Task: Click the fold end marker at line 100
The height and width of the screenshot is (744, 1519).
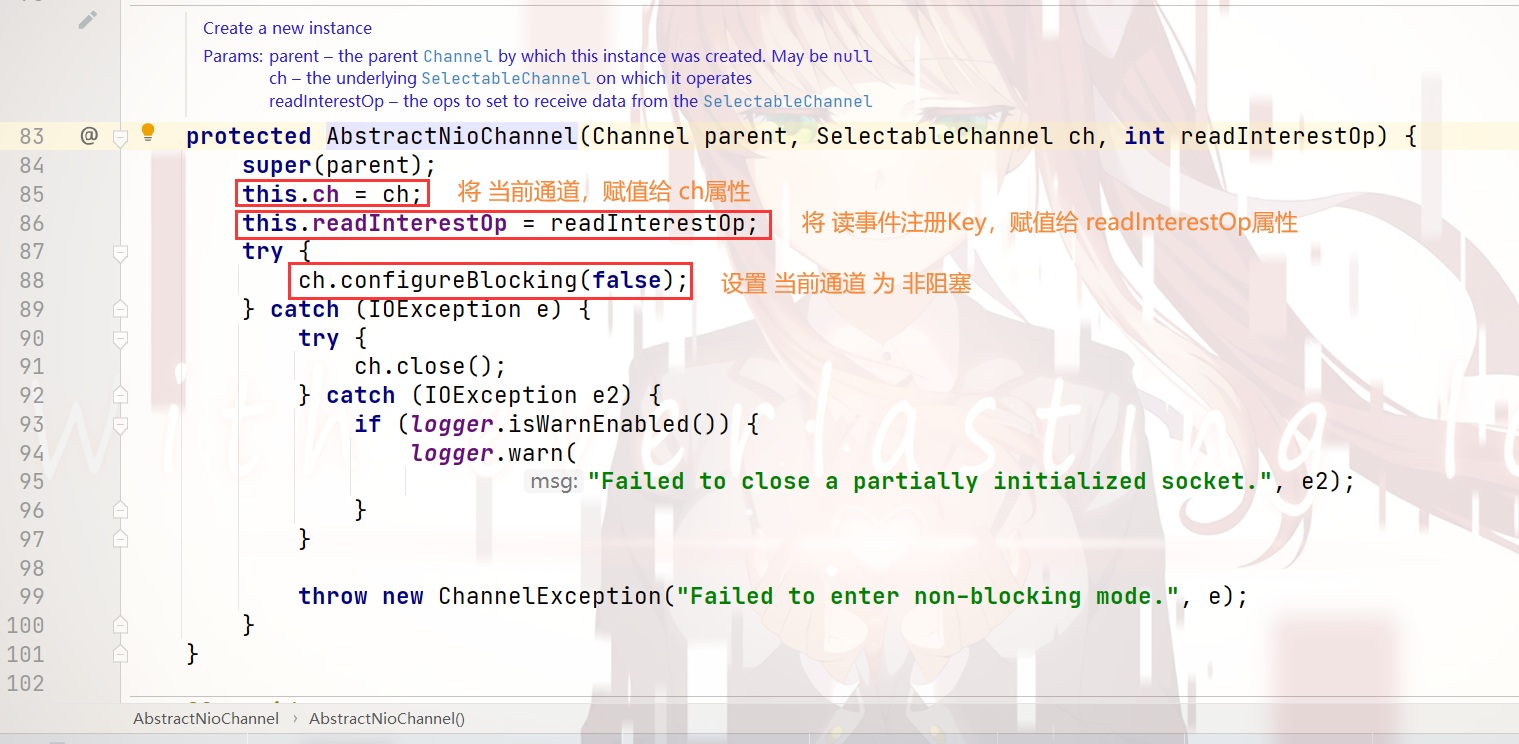Action: [121, 625]
